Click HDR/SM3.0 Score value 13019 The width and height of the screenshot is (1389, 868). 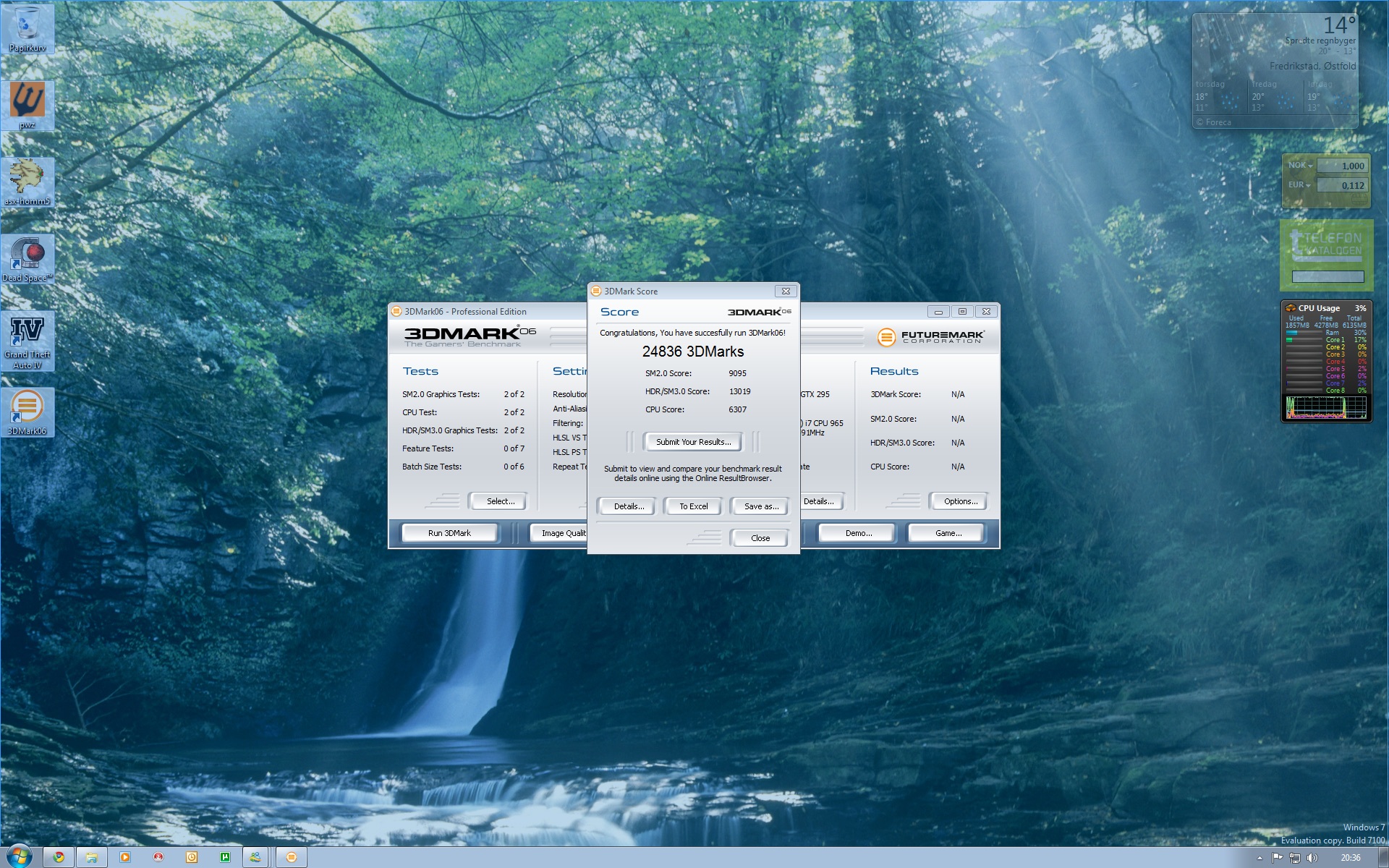(739, 392)
